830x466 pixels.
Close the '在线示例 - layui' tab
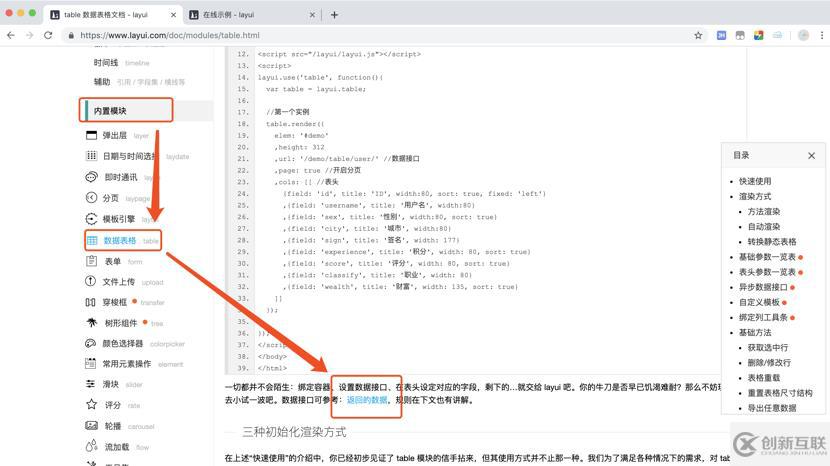(x=312, y=15)
